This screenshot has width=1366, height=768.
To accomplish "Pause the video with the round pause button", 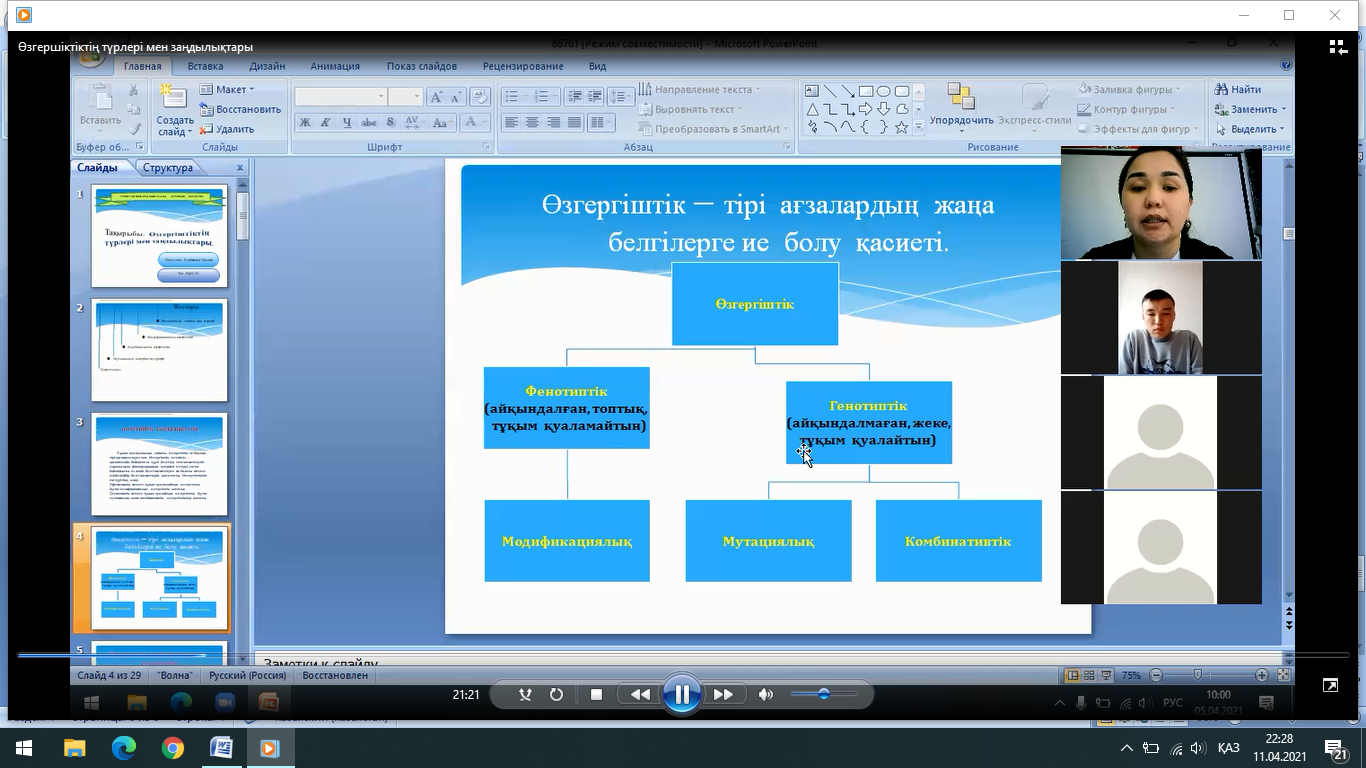I will (681, 694).
